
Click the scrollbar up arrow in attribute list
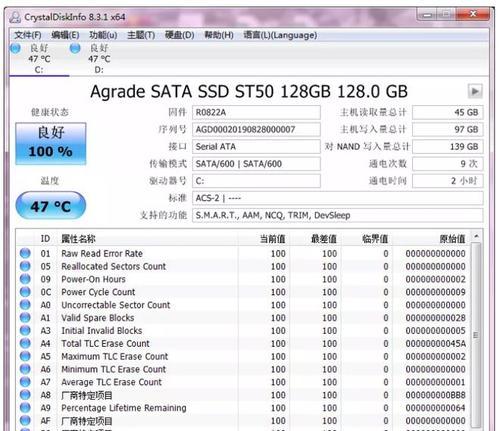click(x=476, y=236)
